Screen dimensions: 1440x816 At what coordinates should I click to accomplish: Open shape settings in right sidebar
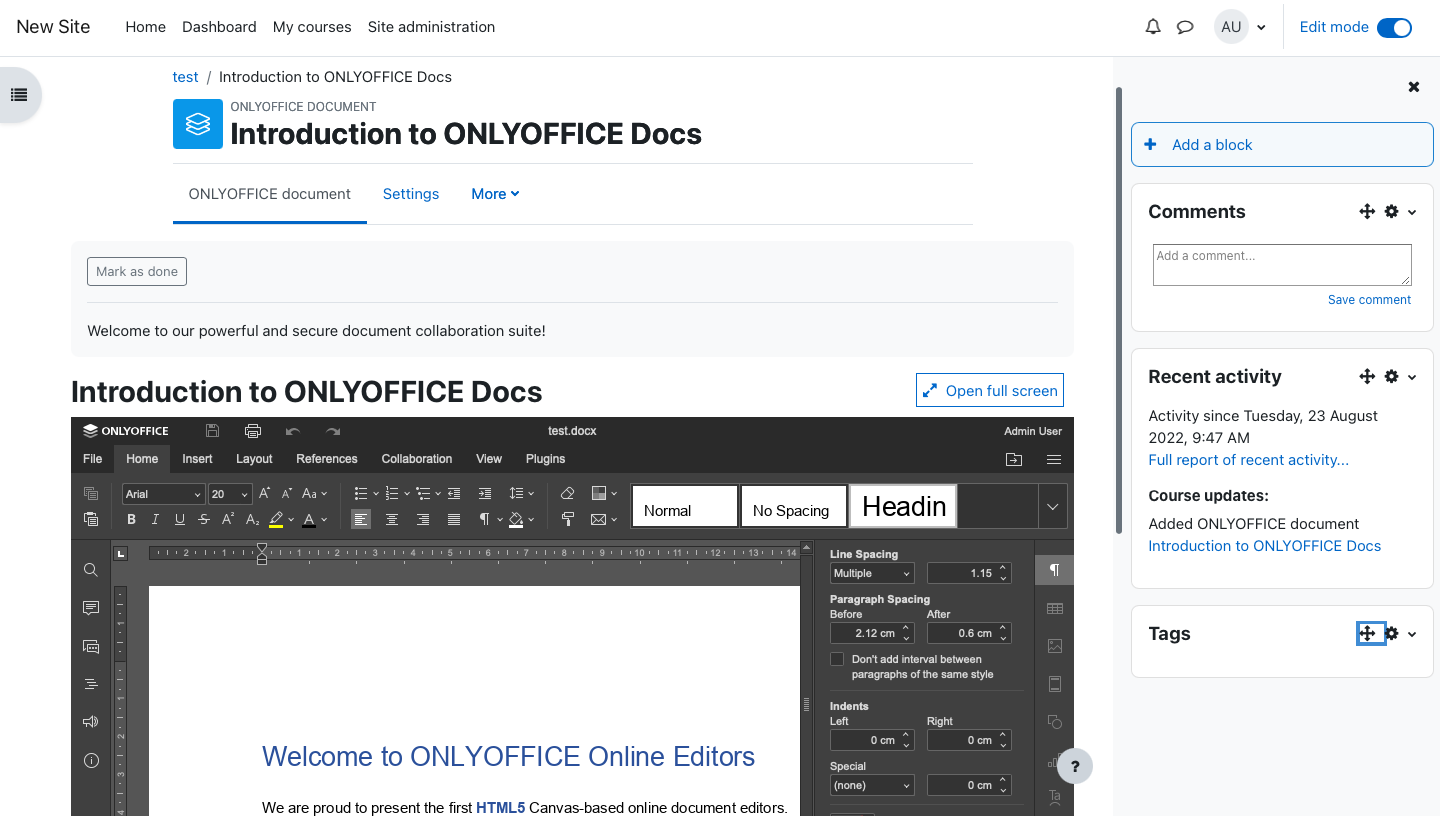(x=1055, y=722)
